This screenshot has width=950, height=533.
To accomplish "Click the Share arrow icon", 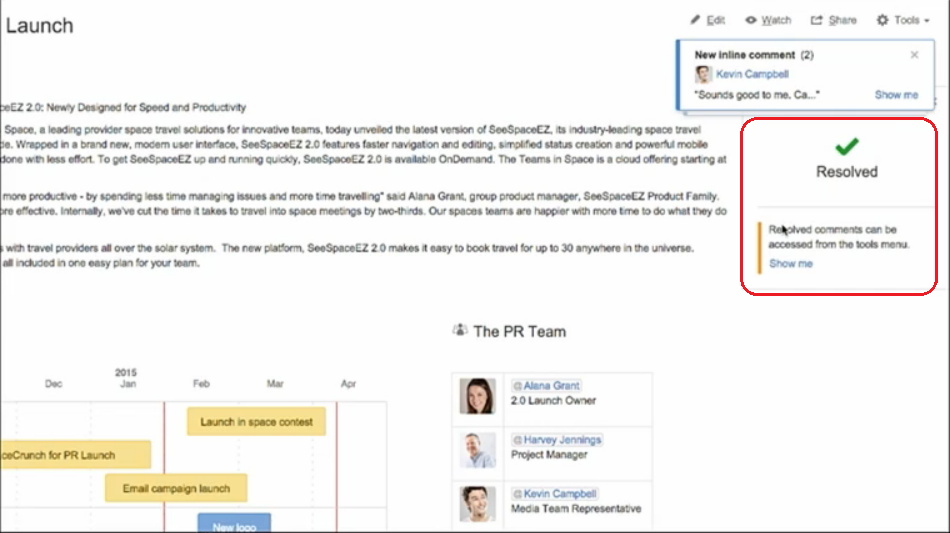I will tap(817, 20).
